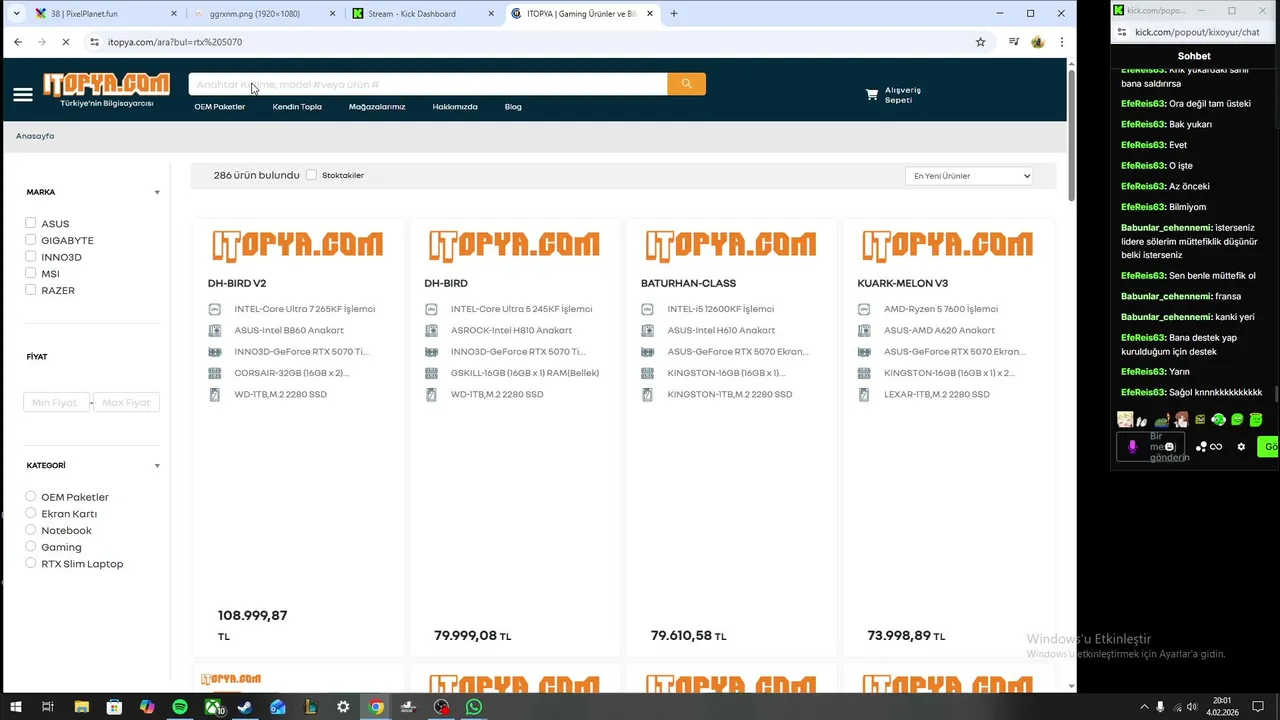Open Hakkımızda navigation item
The image size is (1280, 720).
coord(455,107)
